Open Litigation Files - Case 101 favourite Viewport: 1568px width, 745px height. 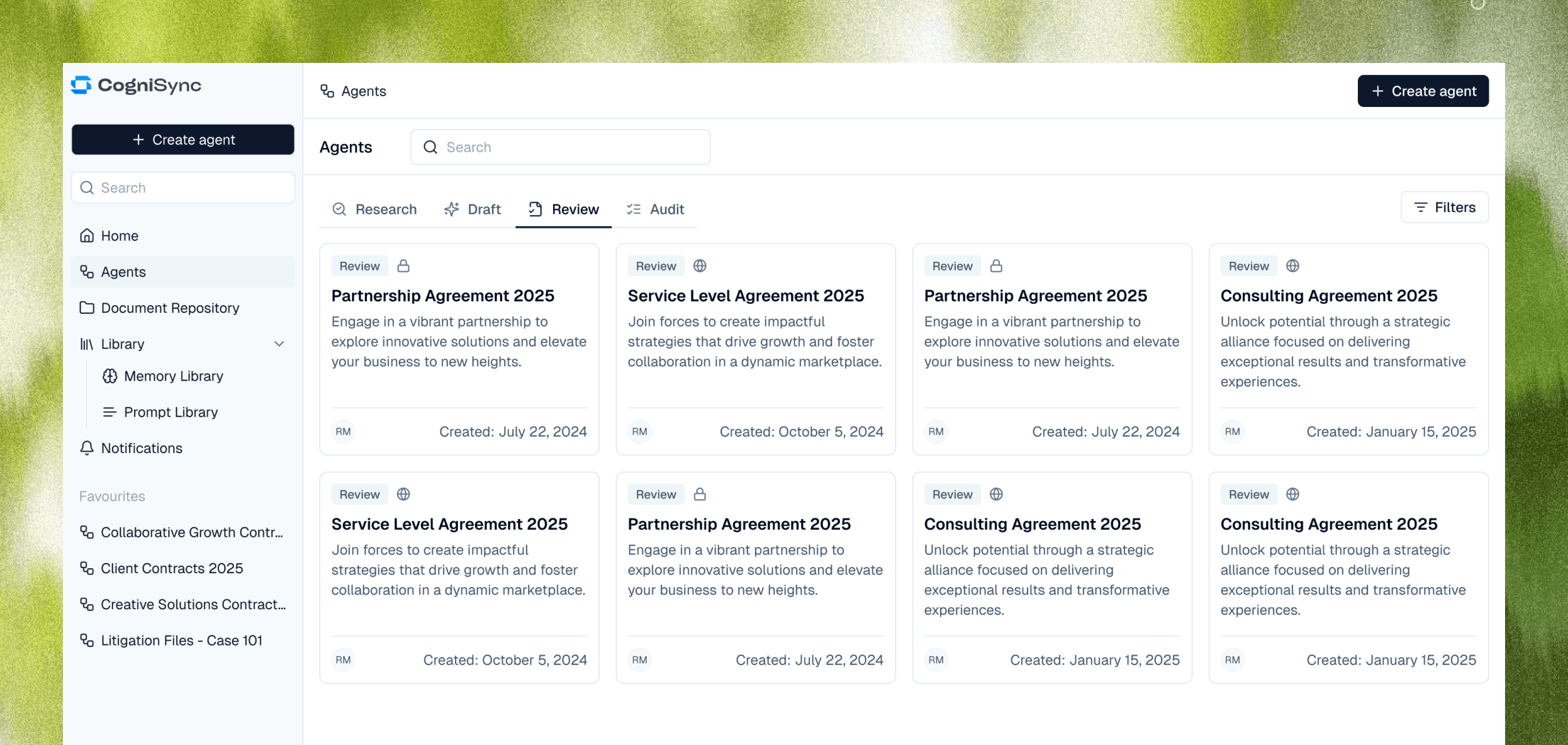point(181,641)
